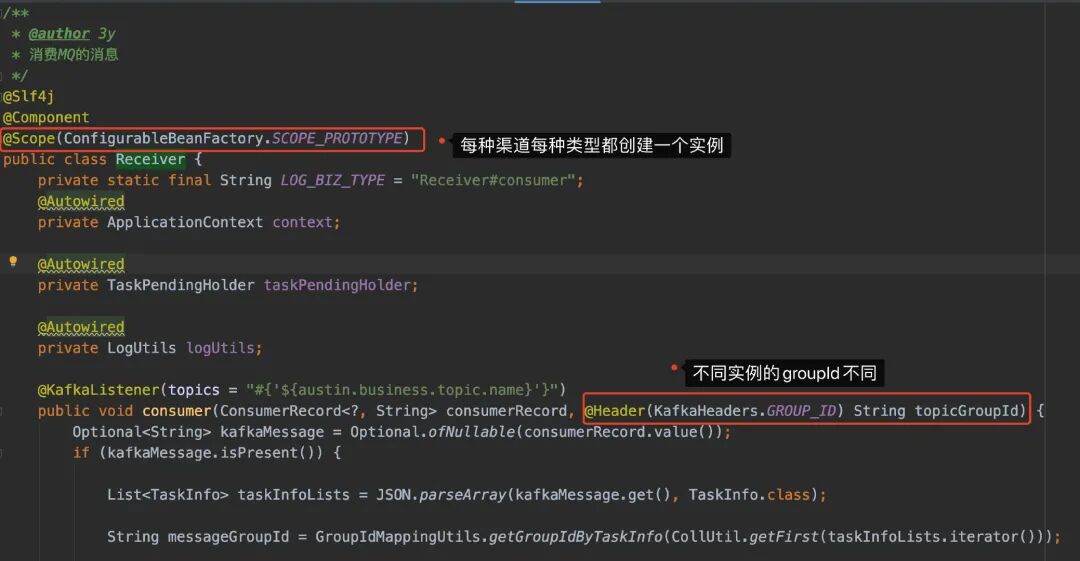Click the TaskPendingHolder type name
Image resolution: width=1080 pixels, height=561 pixels.
click(180, 285)
